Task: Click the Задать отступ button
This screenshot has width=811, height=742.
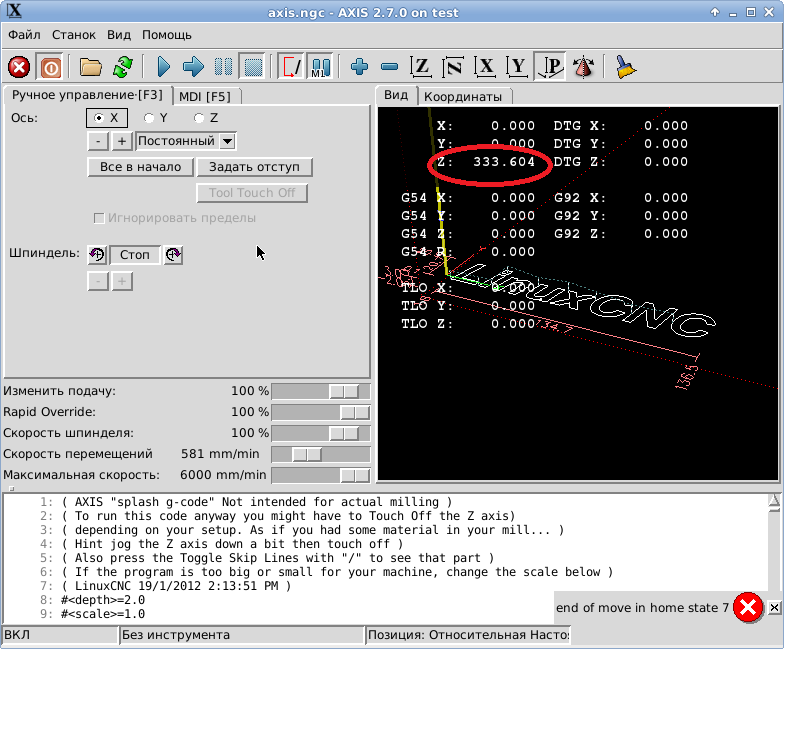Action: [254, 167]
